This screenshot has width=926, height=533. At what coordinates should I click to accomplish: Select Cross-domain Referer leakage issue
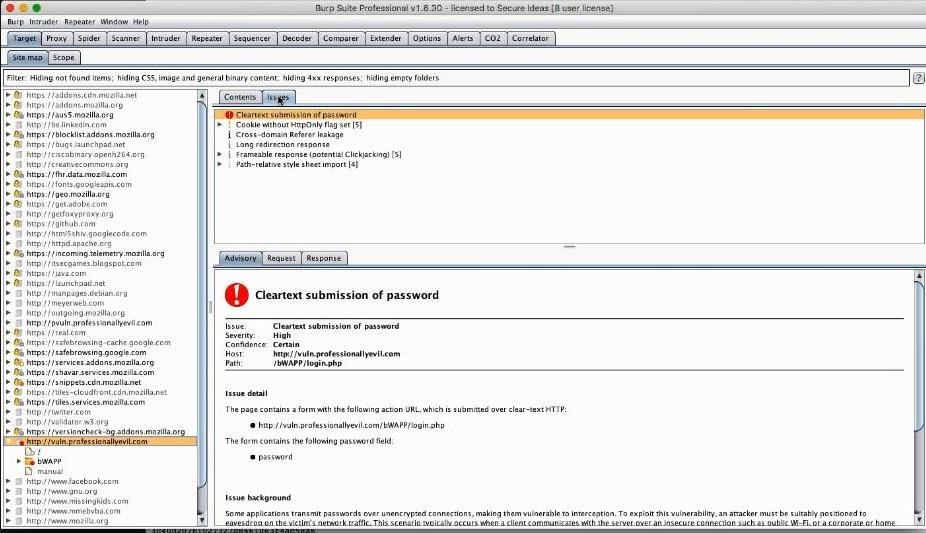pos(289,135)
